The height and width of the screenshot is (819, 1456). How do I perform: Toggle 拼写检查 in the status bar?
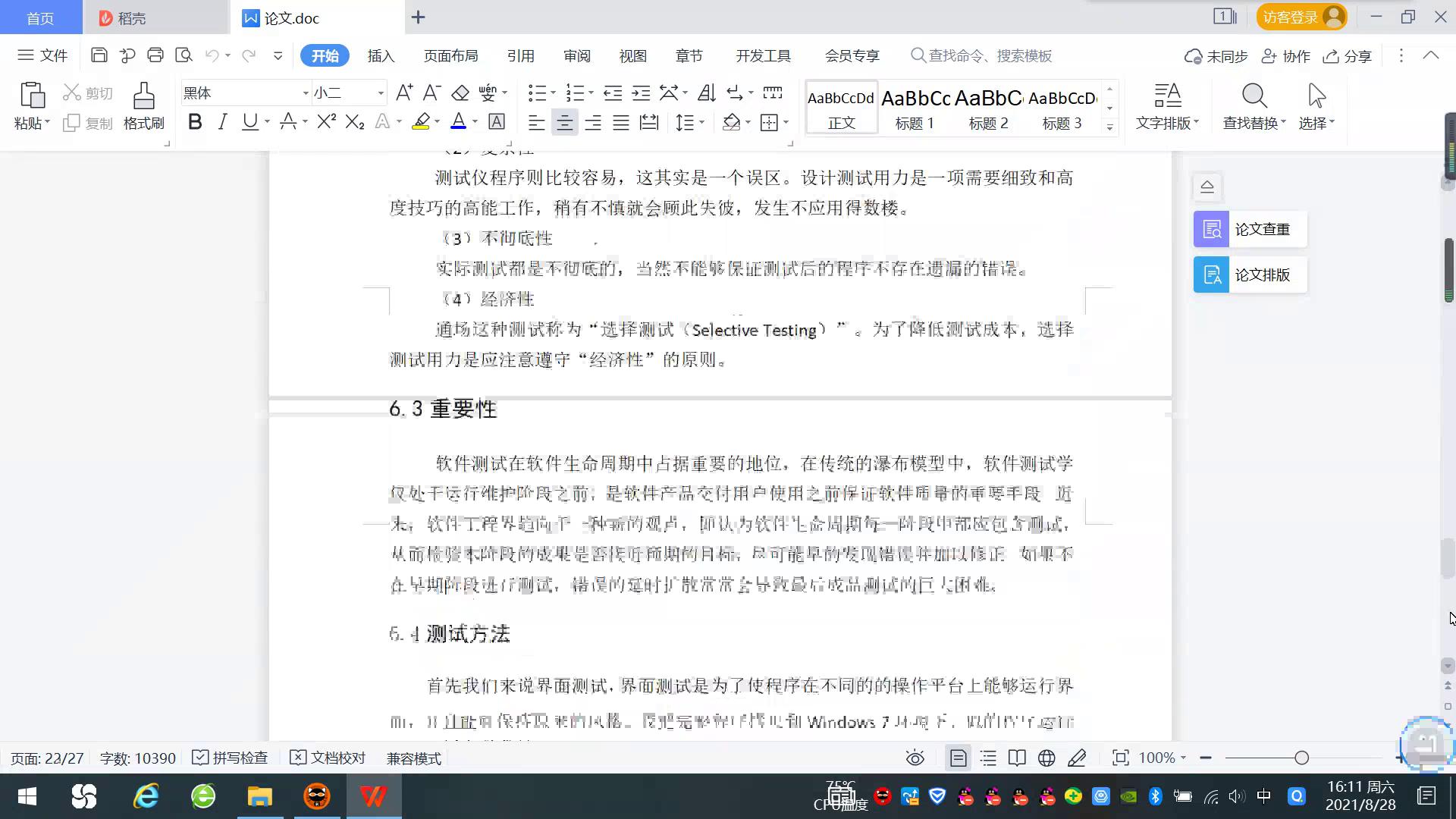231,758
